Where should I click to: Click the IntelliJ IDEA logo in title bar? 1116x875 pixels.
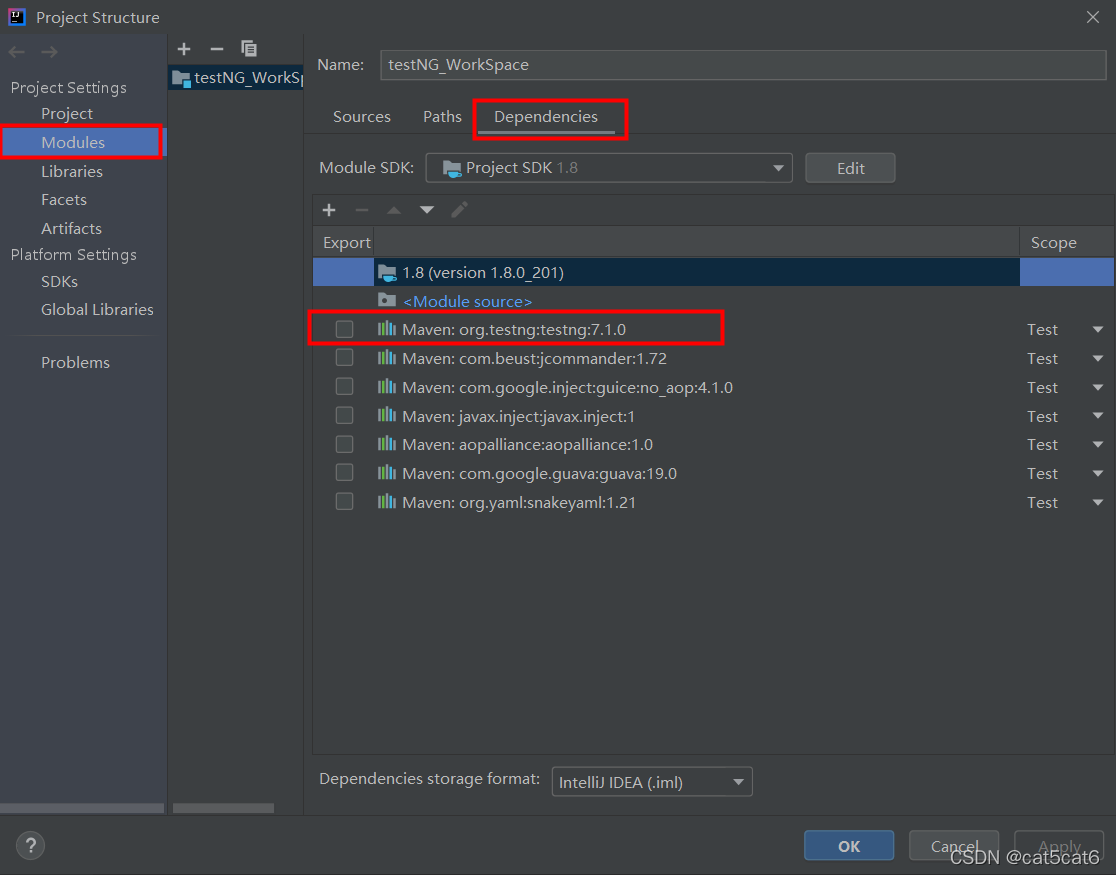coord(17,16)
